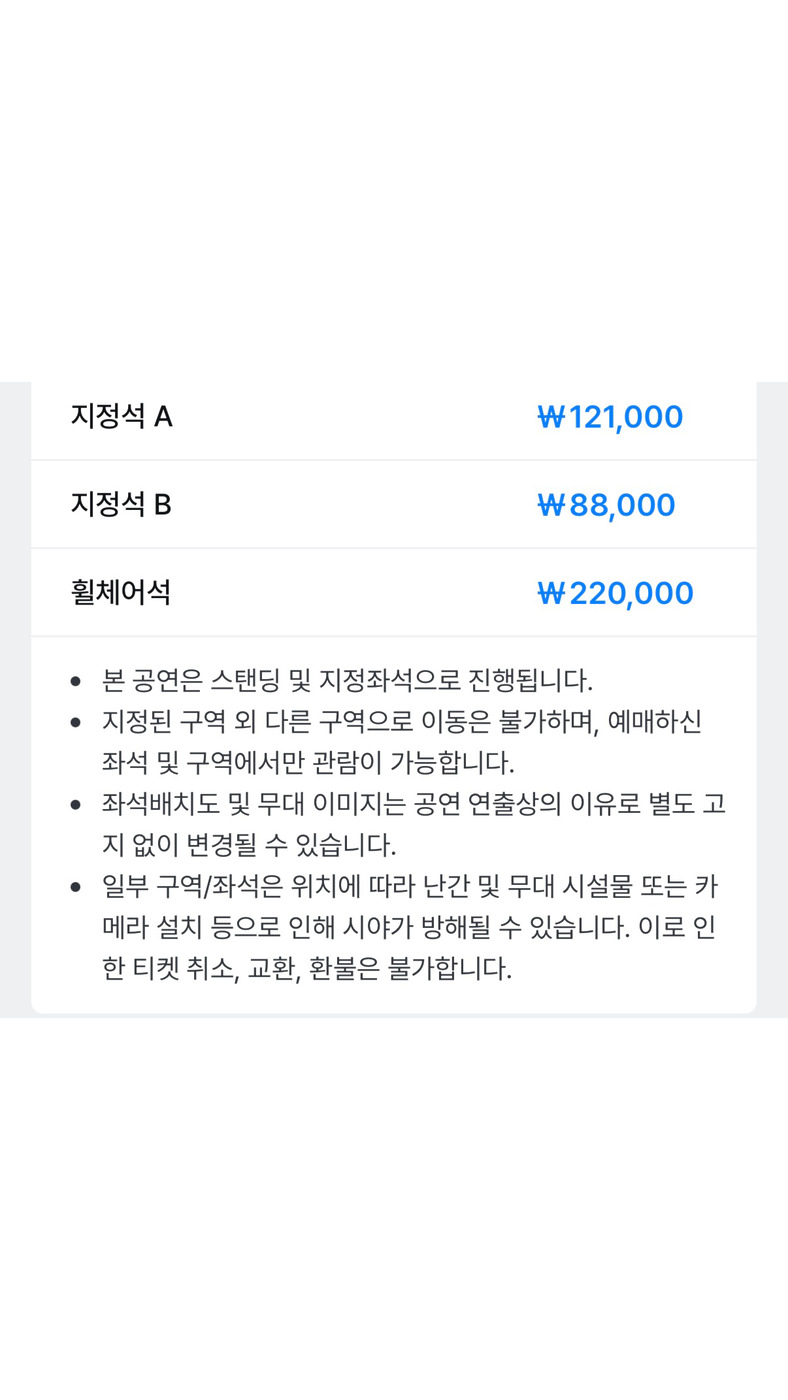Click the notice about 스탠딩 및 지정좌석
The height and width of the screenshot is (1400, 788).
point(347,681)
